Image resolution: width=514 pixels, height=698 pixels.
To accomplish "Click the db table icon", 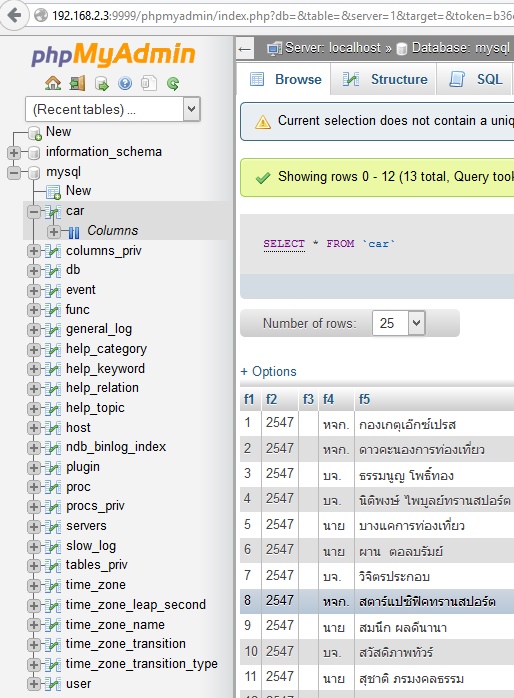I will coord(53,271).
